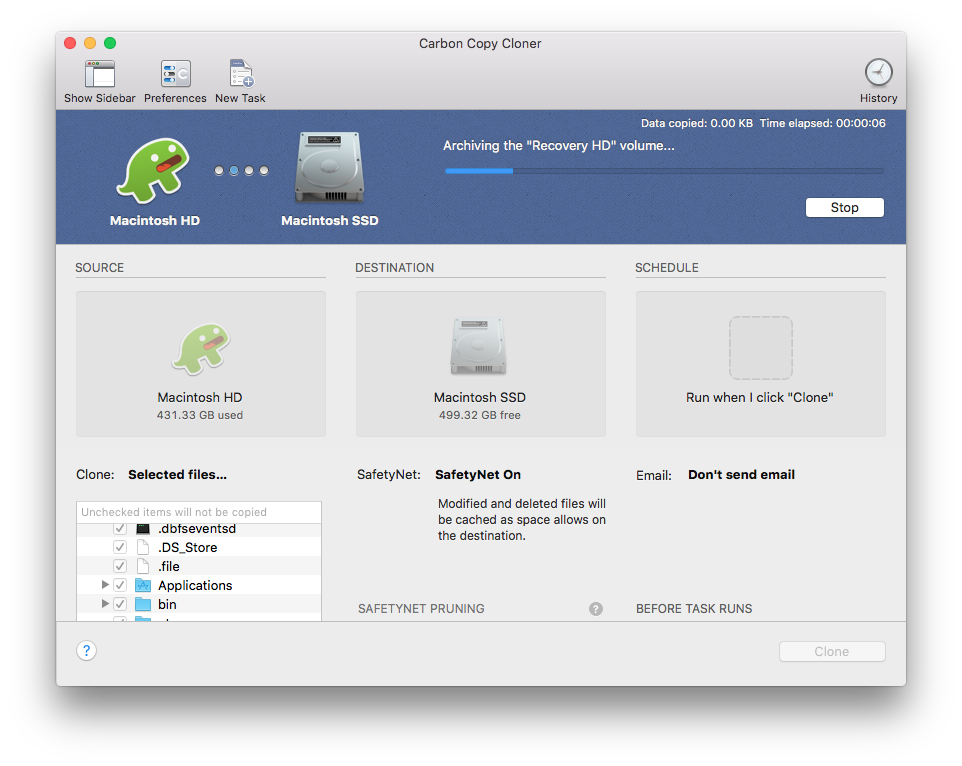Click the empty schedule placeholder icon
962x766 pixels.
(760, 348)
